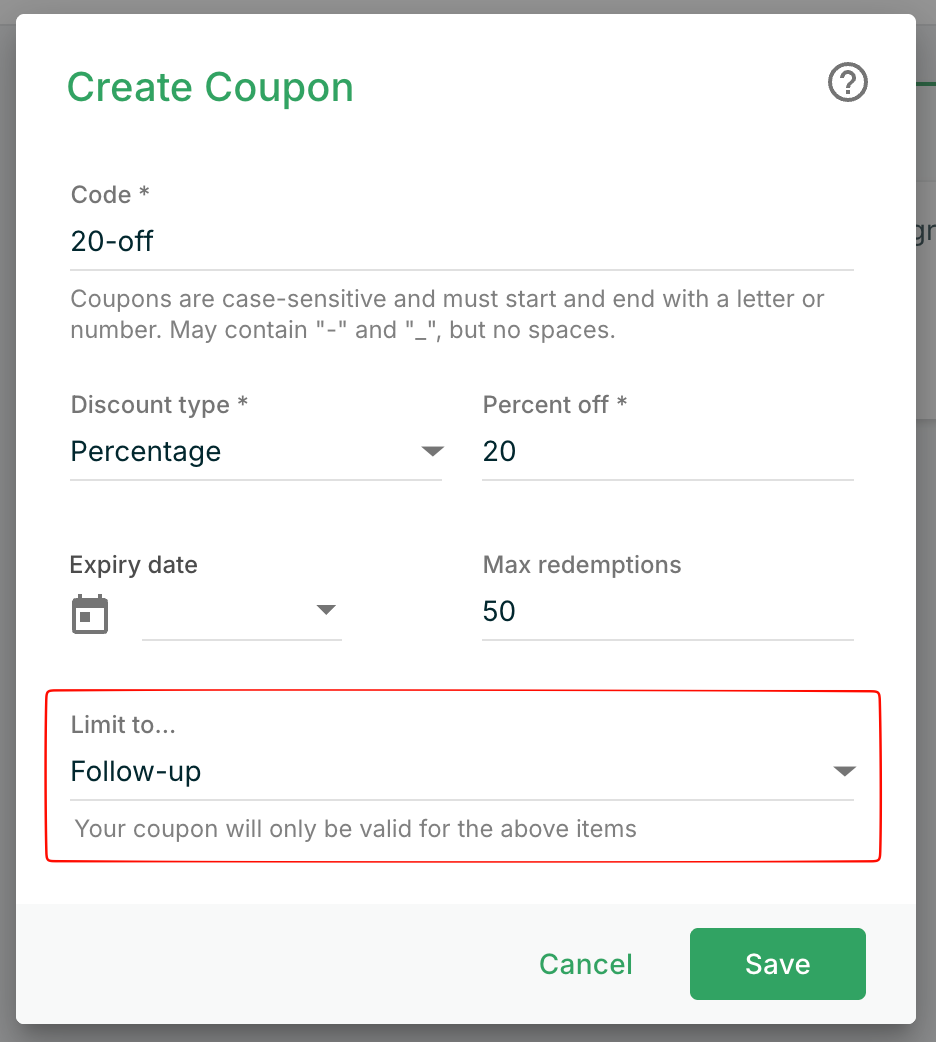This screenshot has height=1042, width=936.
Task: Save the new coupon
Action: pos(777,964)
